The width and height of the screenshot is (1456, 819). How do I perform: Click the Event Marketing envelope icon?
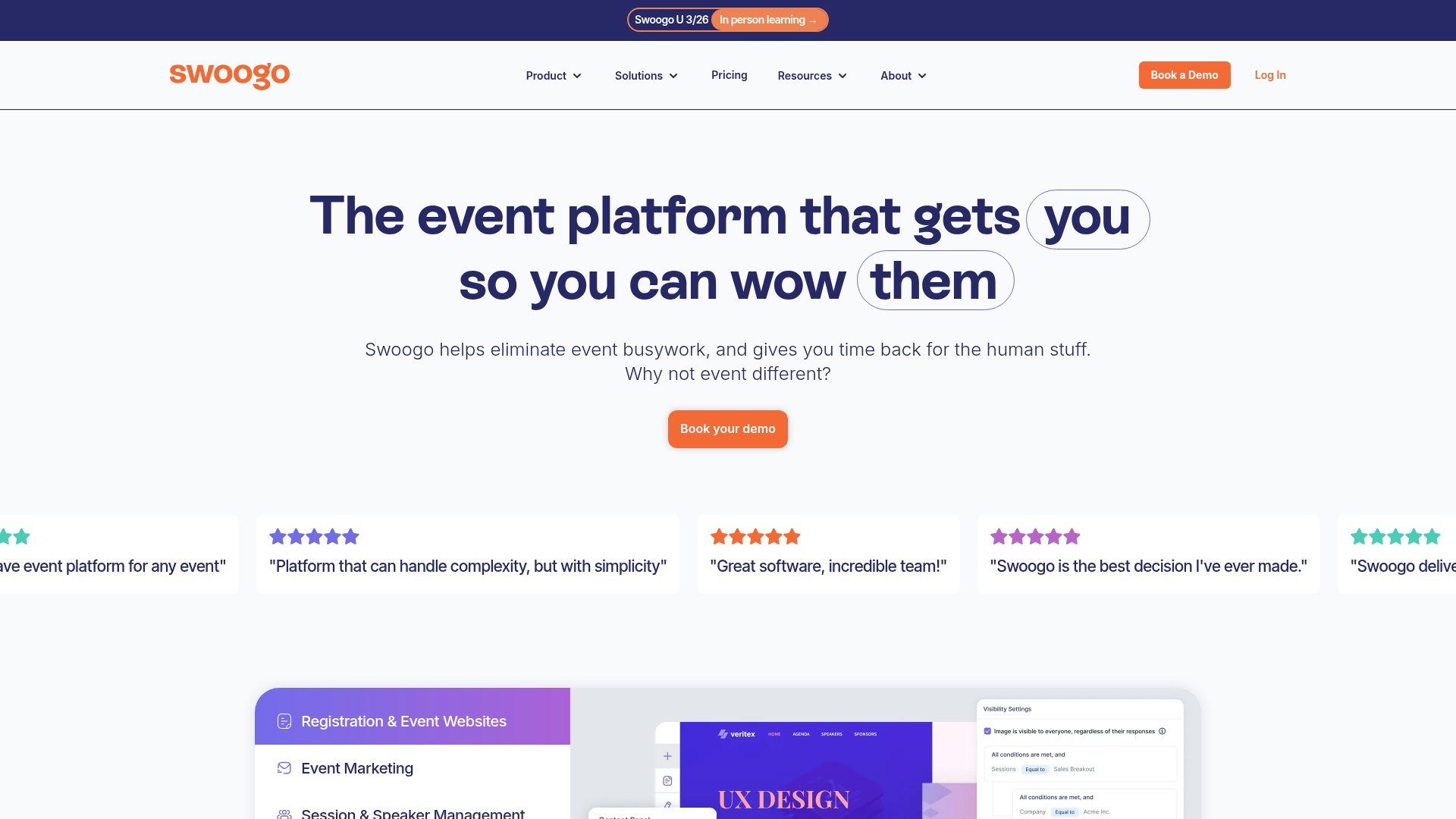point(284,768)
